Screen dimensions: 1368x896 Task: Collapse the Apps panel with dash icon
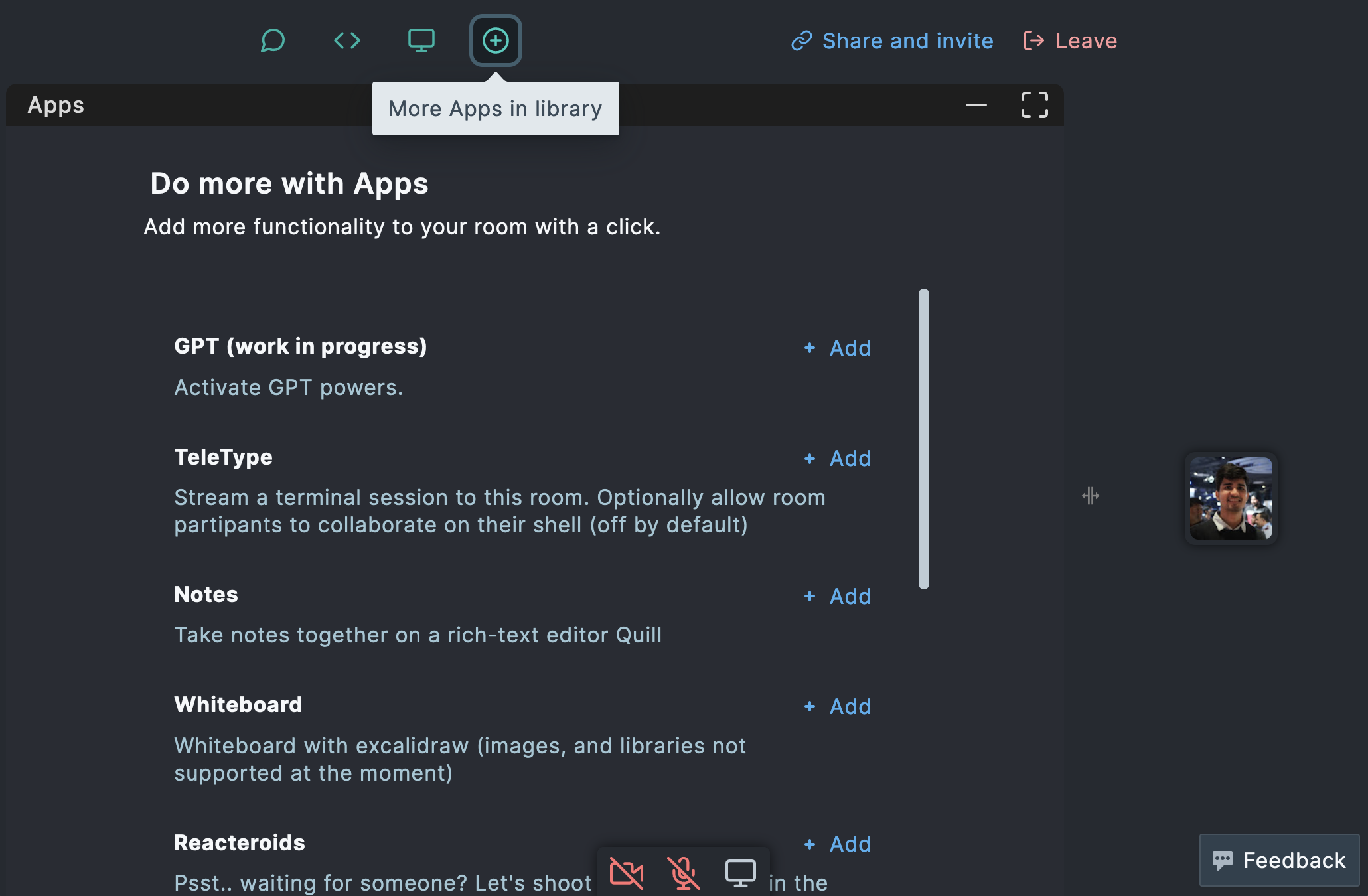[976, 105]
